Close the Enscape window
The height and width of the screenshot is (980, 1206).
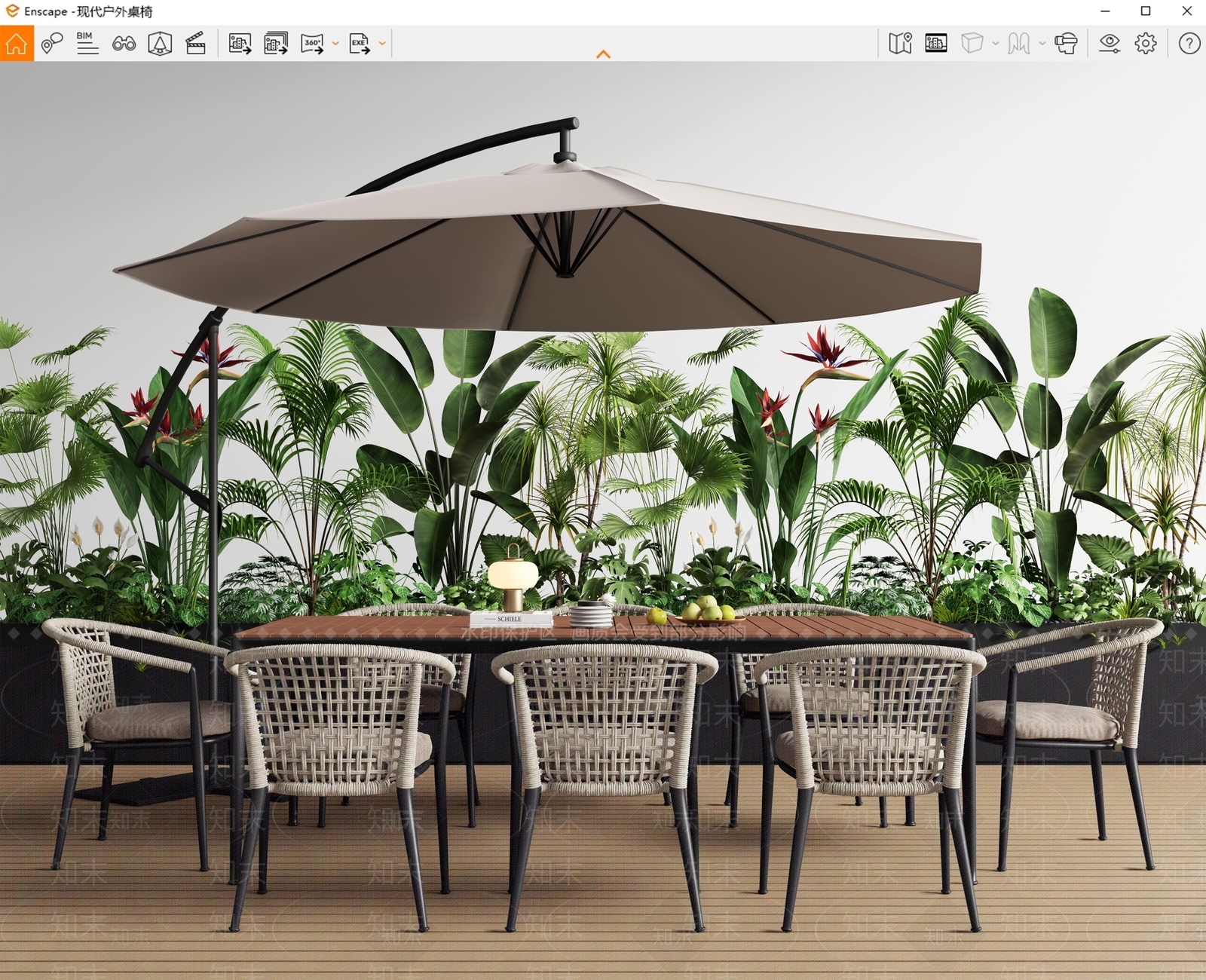[x=1186, y=11]
